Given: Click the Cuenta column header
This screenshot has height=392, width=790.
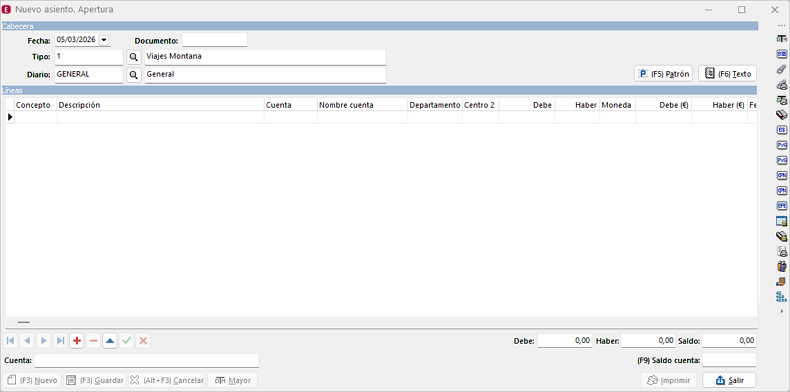Looking at the screenshot, I should (x=291, y=105).
